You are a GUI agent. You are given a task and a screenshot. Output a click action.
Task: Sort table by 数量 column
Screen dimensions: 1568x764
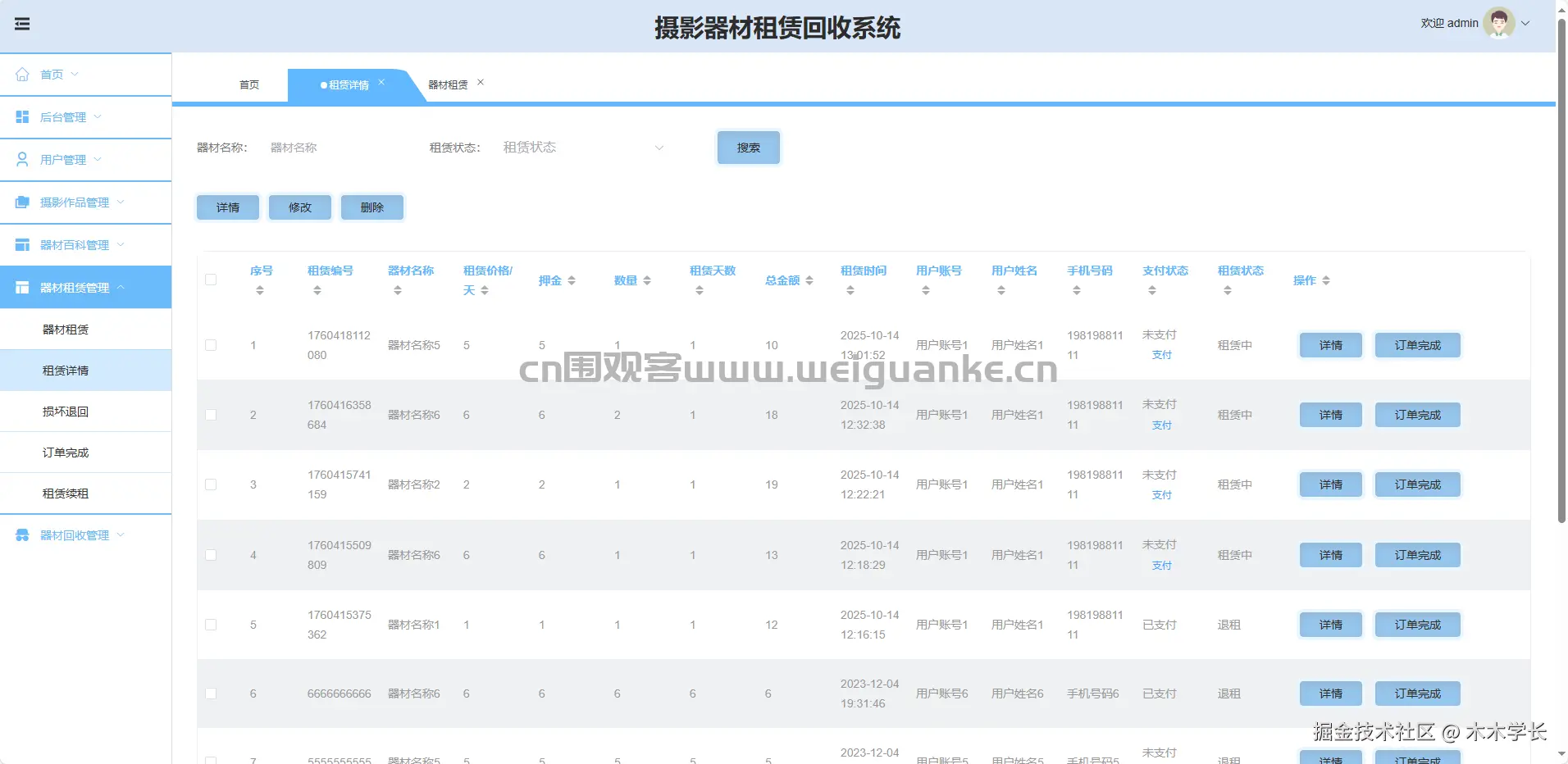click(x=647, y=280)
